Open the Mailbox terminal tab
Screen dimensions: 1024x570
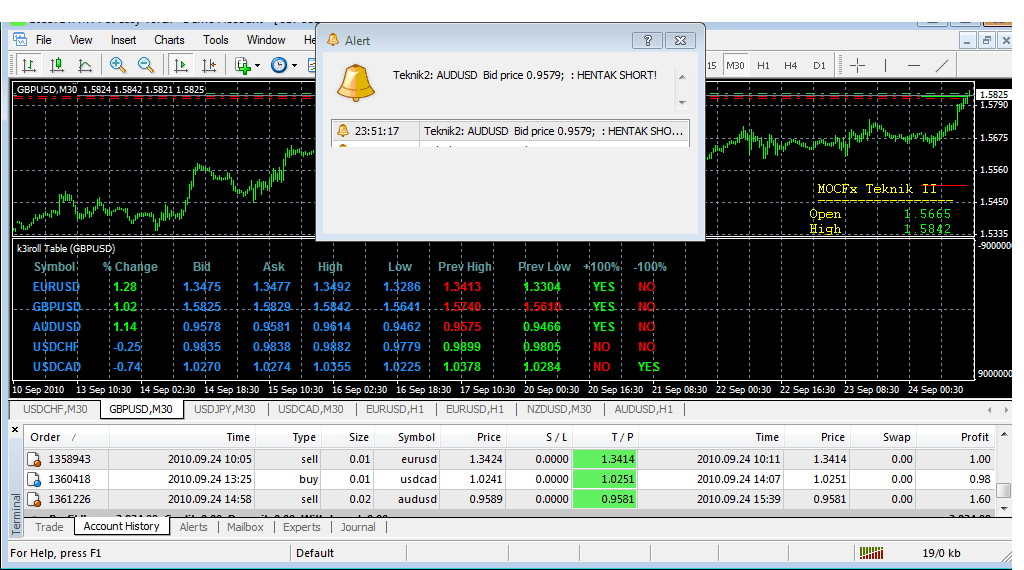[x=245, y=527]
